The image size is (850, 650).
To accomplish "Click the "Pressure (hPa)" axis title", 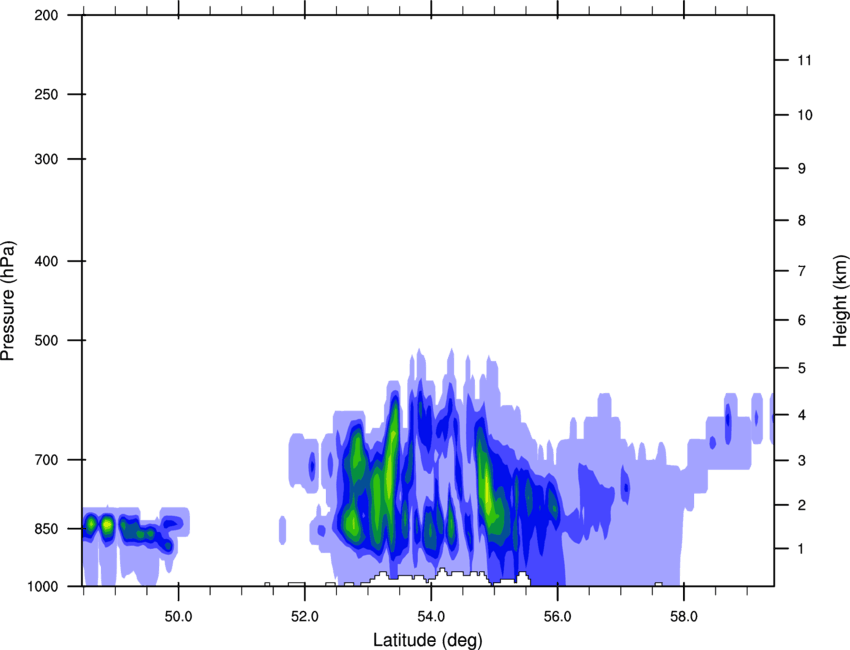I will [8, 300].
